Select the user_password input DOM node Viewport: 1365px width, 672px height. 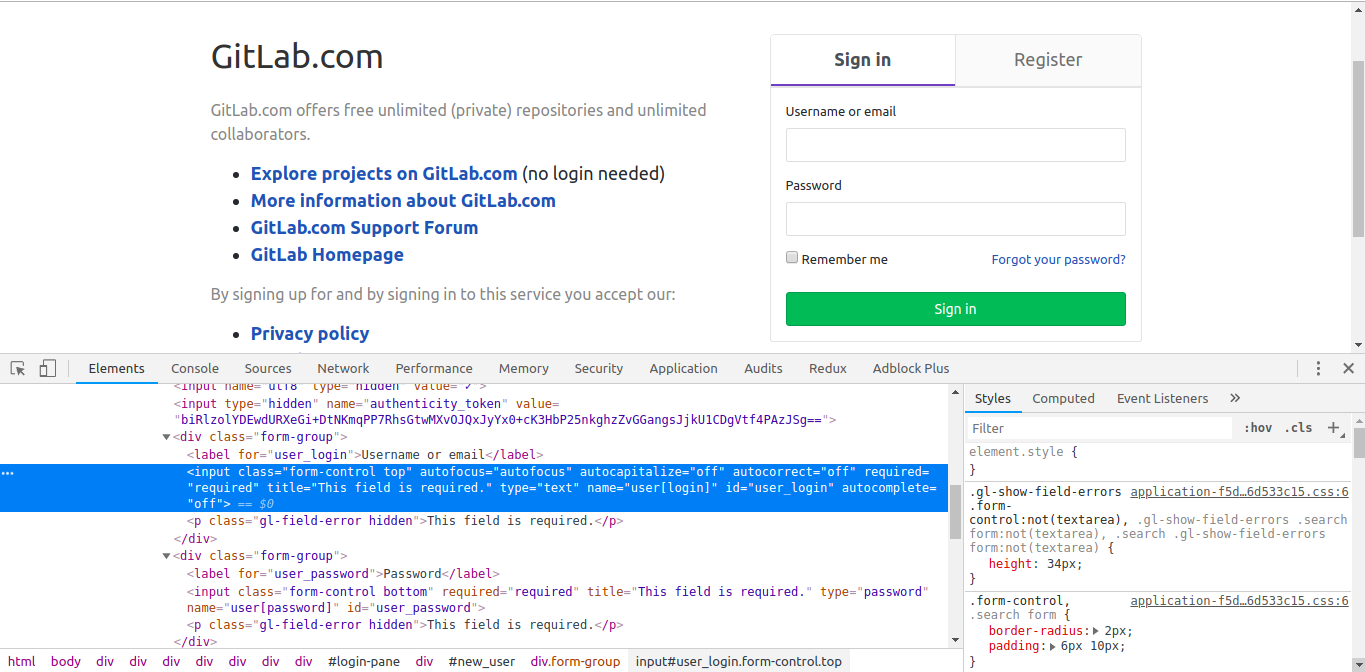558,600
